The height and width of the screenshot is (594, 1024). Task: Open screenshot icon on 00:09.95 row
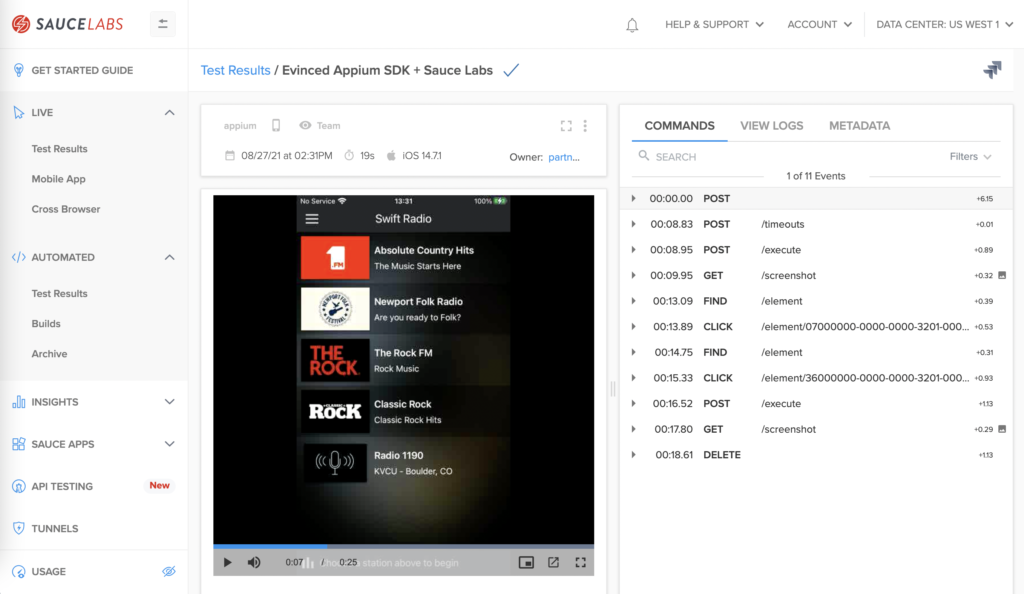coord(1002,275)
